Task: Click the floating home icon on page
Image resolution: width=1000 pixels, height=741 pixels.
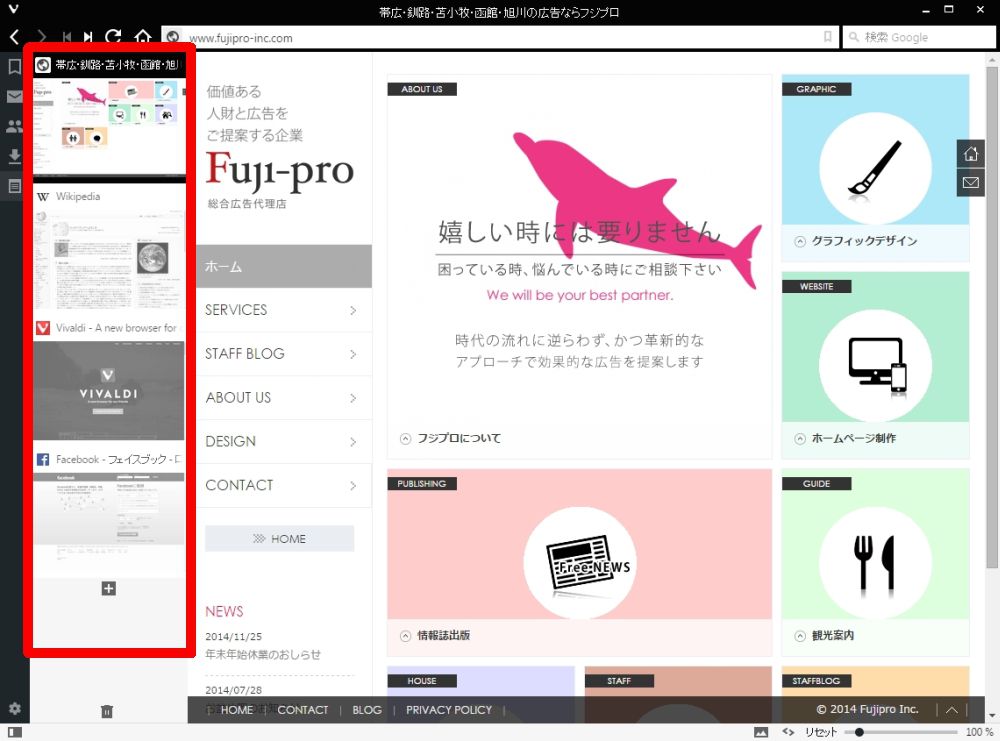Action: coord(971,154)
